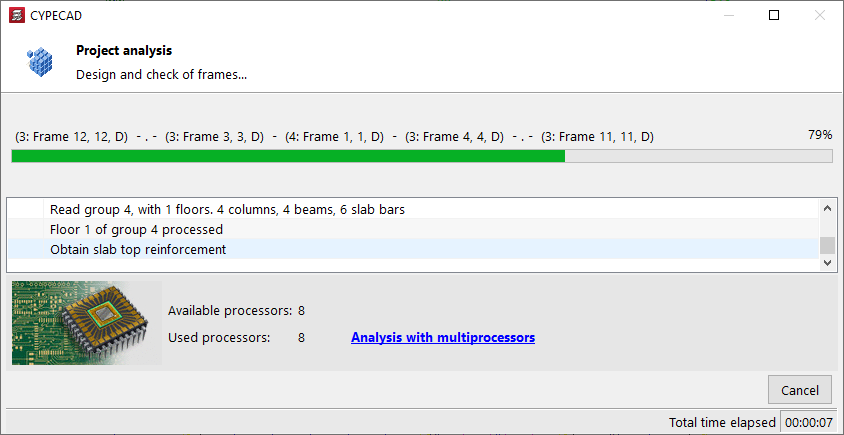
Task: Close the CYPECAD analysis window
Action: tap(820, 15)
